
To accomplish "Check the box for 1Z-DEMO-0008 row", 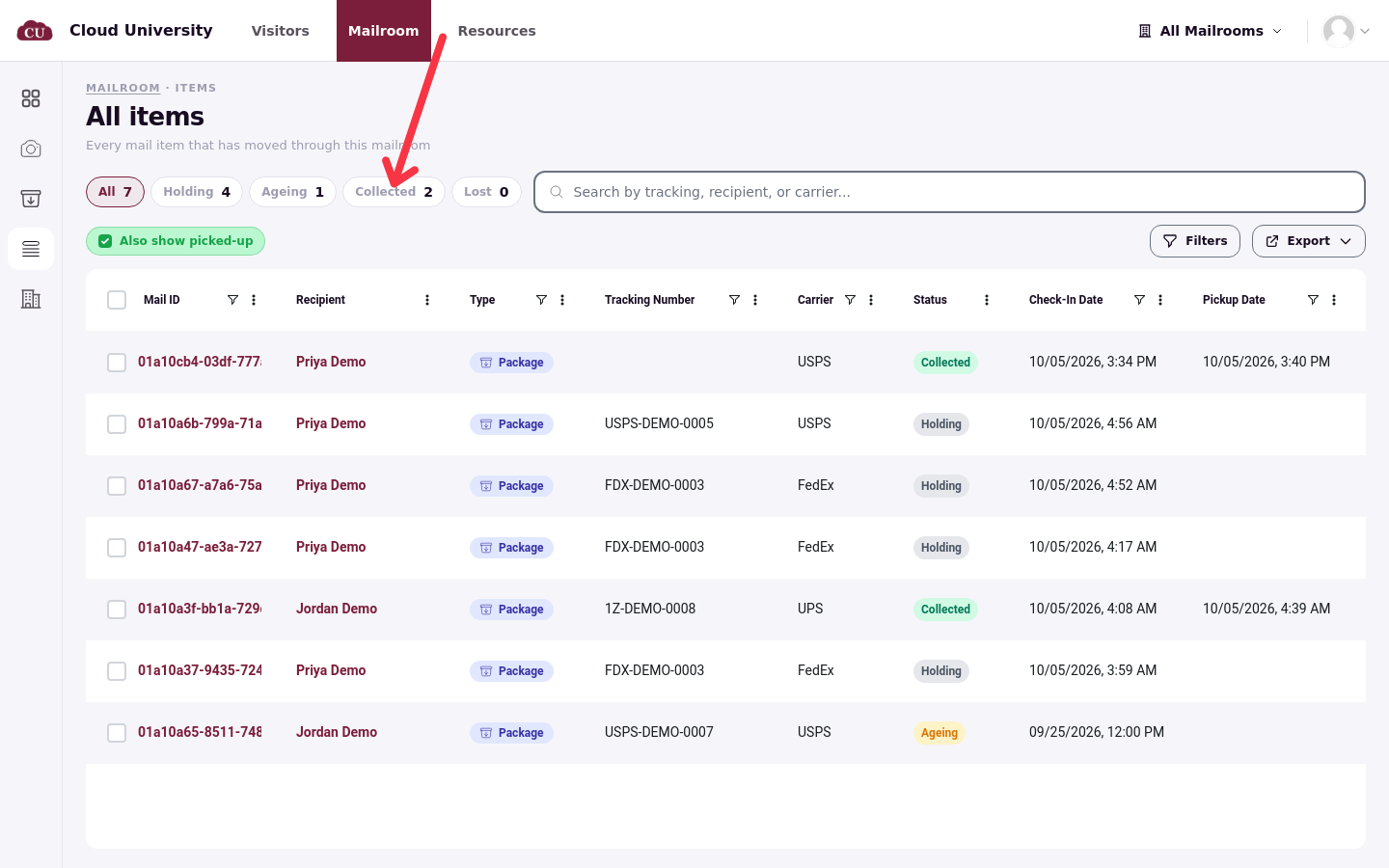I will tap(117, 610).
